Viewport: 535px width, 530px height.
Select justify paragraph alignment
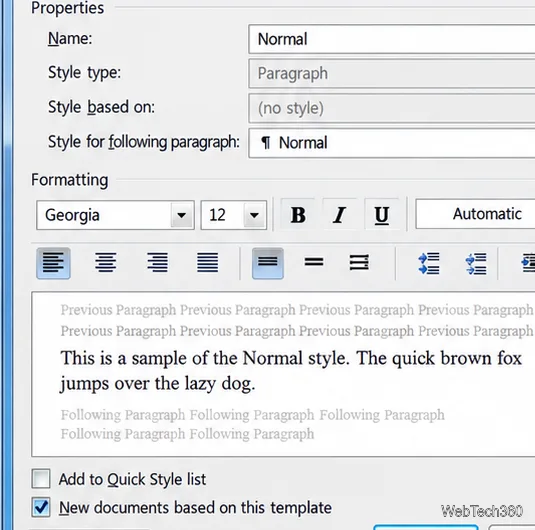(x=207, y=263)
